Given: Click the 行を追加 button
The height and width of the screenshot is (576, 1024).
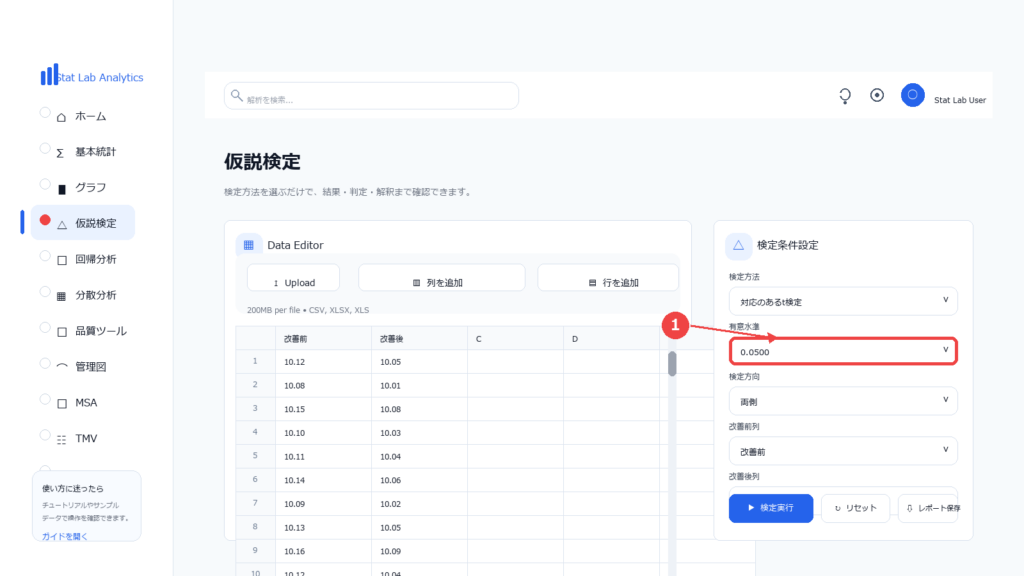Looking at the screenshot, I should 608,278.
